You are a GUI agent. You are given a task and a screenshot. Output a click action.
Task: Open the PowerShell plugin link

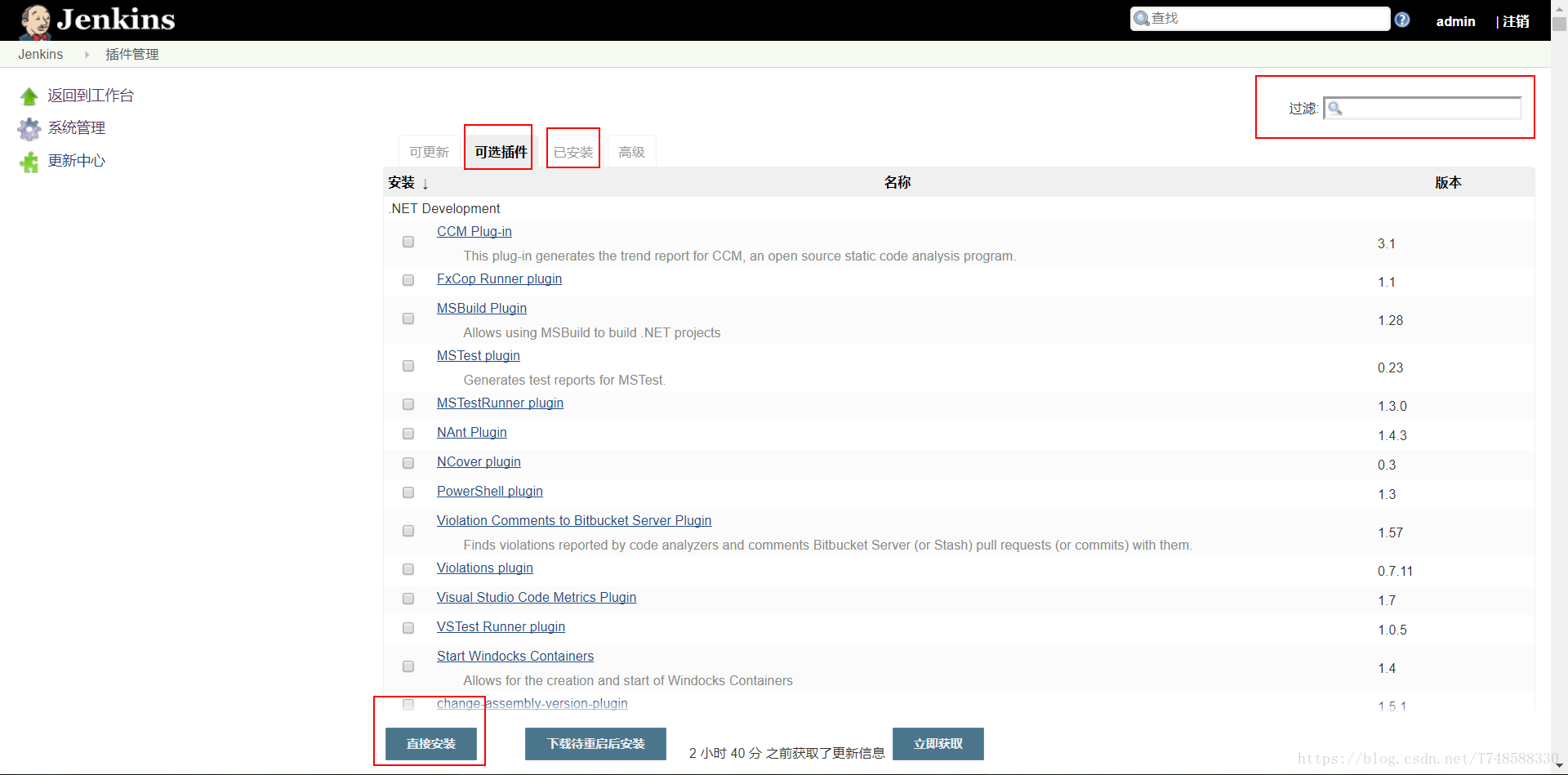[x=490, y=492]
